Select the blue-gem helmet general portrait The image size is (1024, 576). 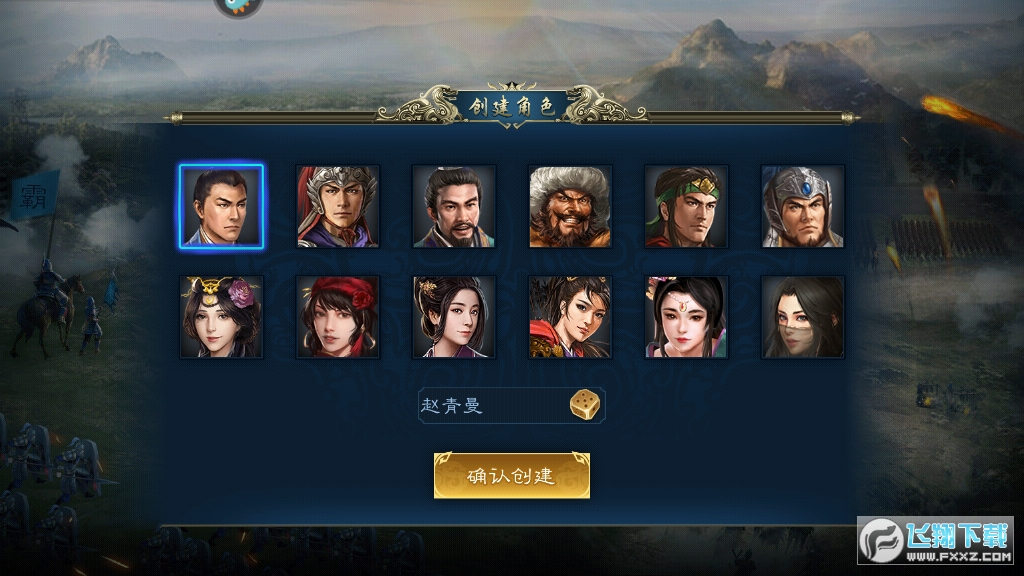click(803, 206)
